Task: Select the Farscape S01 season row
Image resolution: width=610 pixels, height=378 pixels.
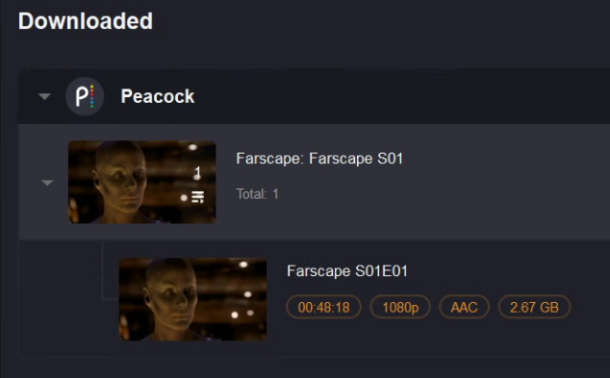Action: click(x=314, y=182)
